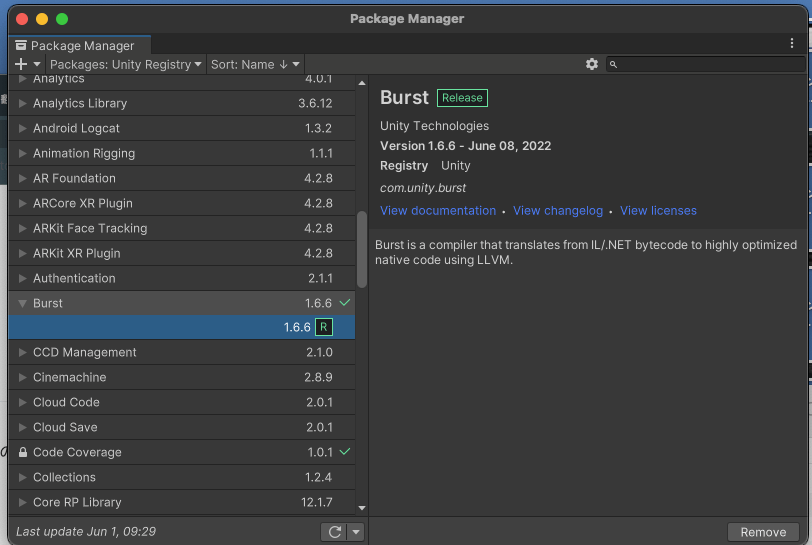812x545 pixels.
Task: Expand the Cloud Save package
Action: point(22,427)
